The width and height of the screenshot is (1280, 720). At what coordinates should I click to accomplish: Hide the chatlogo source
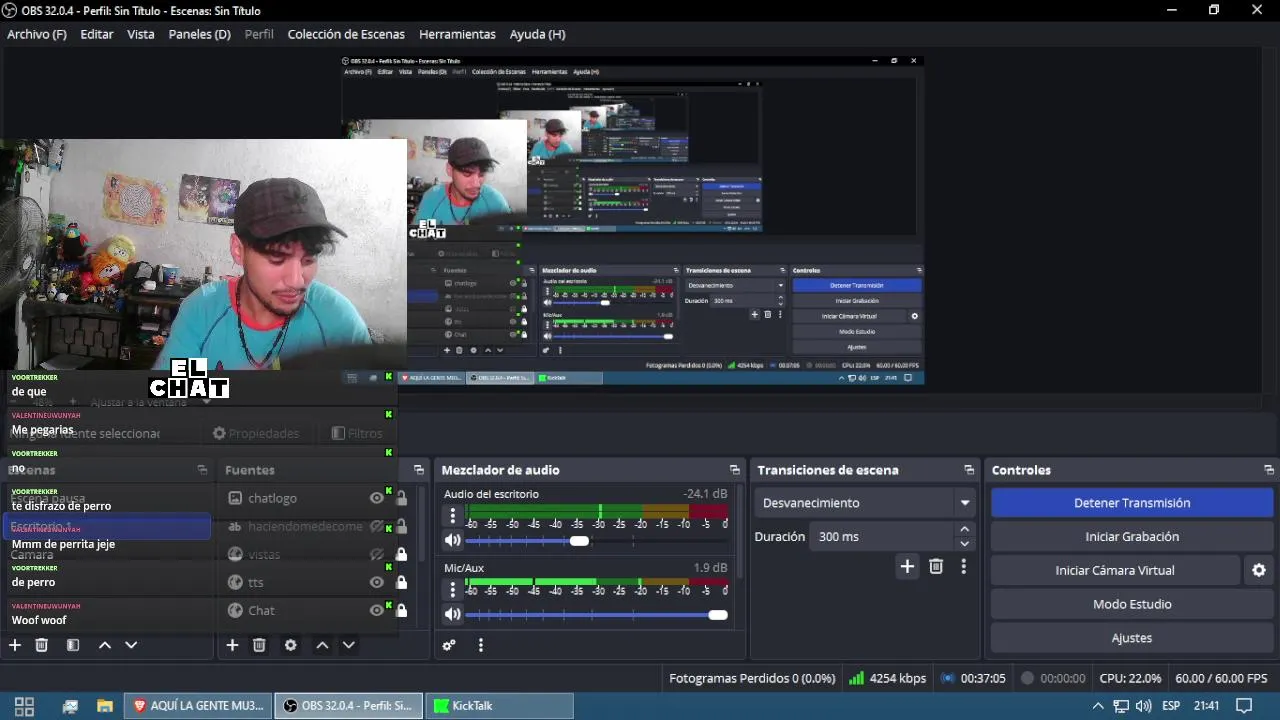click(377, 498)
